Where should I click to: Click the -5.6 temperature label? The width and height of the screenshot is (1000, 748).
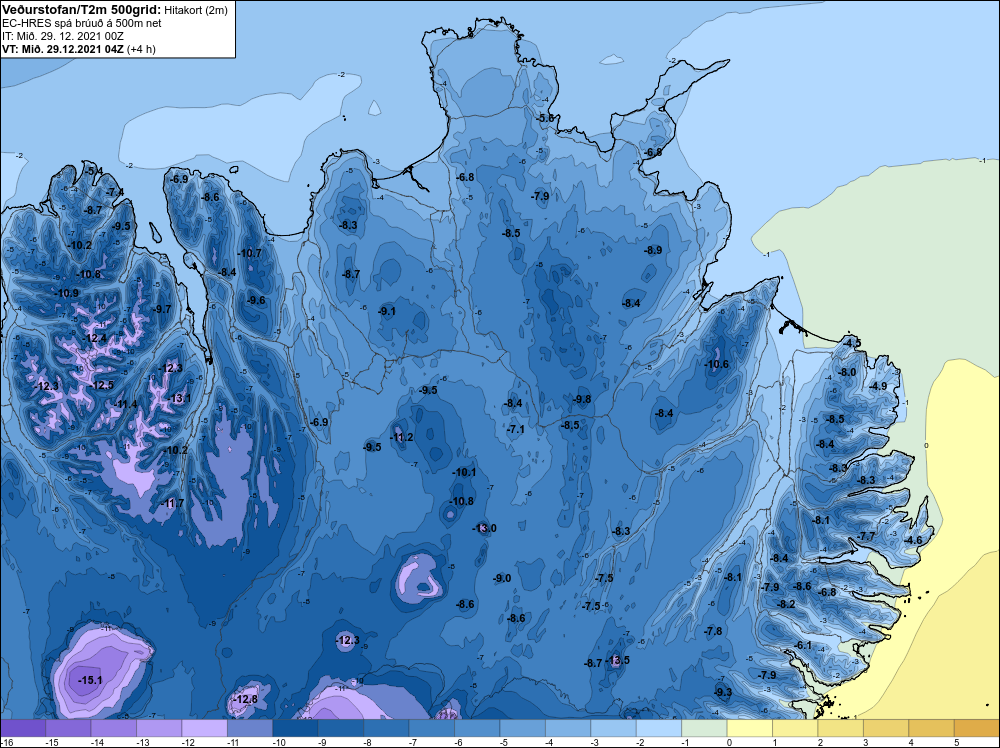[546, 119]
